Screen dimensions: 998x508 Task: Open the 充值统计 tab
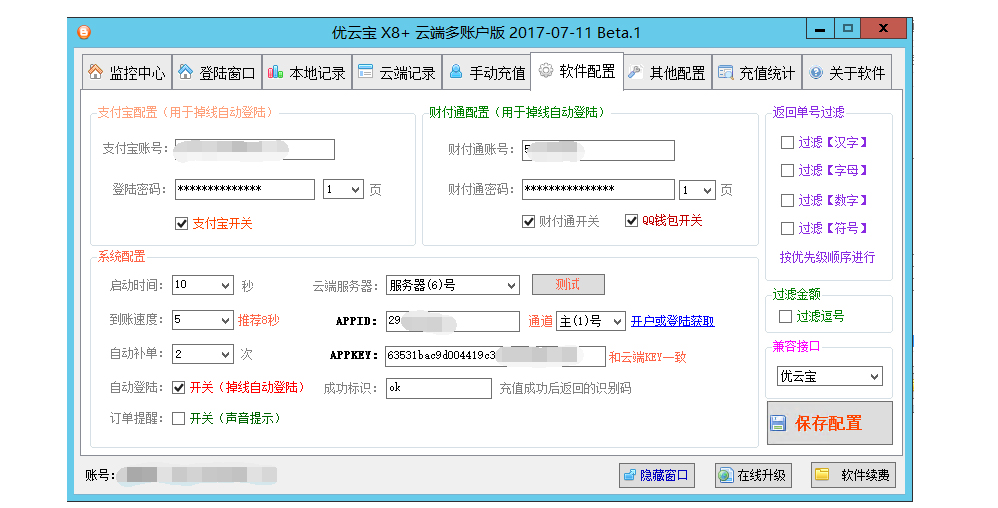click(x=757, y=73)
